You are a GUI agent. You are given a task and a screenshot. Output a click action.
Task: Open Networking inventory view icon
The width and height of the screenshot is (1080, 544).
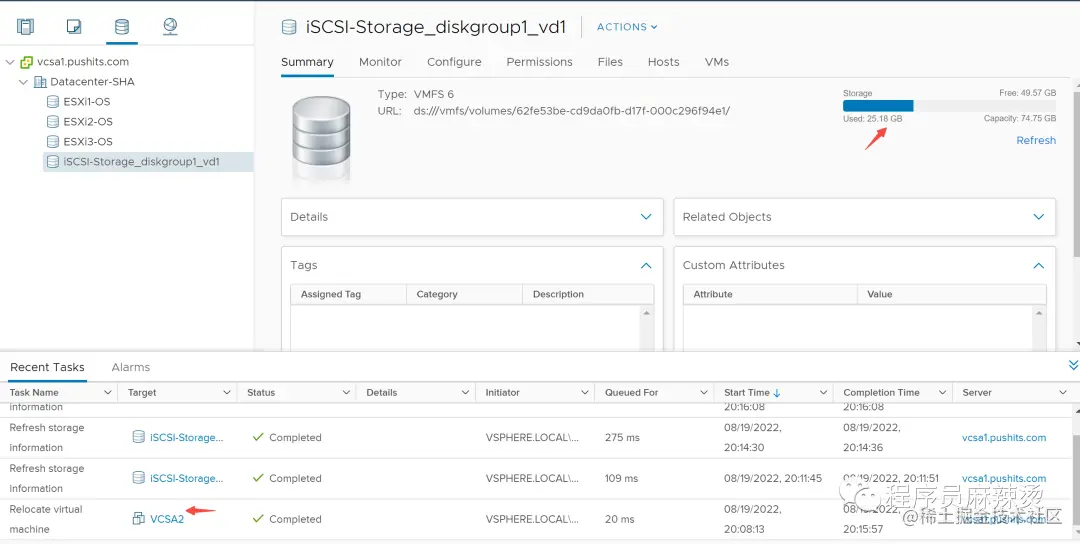pos(170,27)
